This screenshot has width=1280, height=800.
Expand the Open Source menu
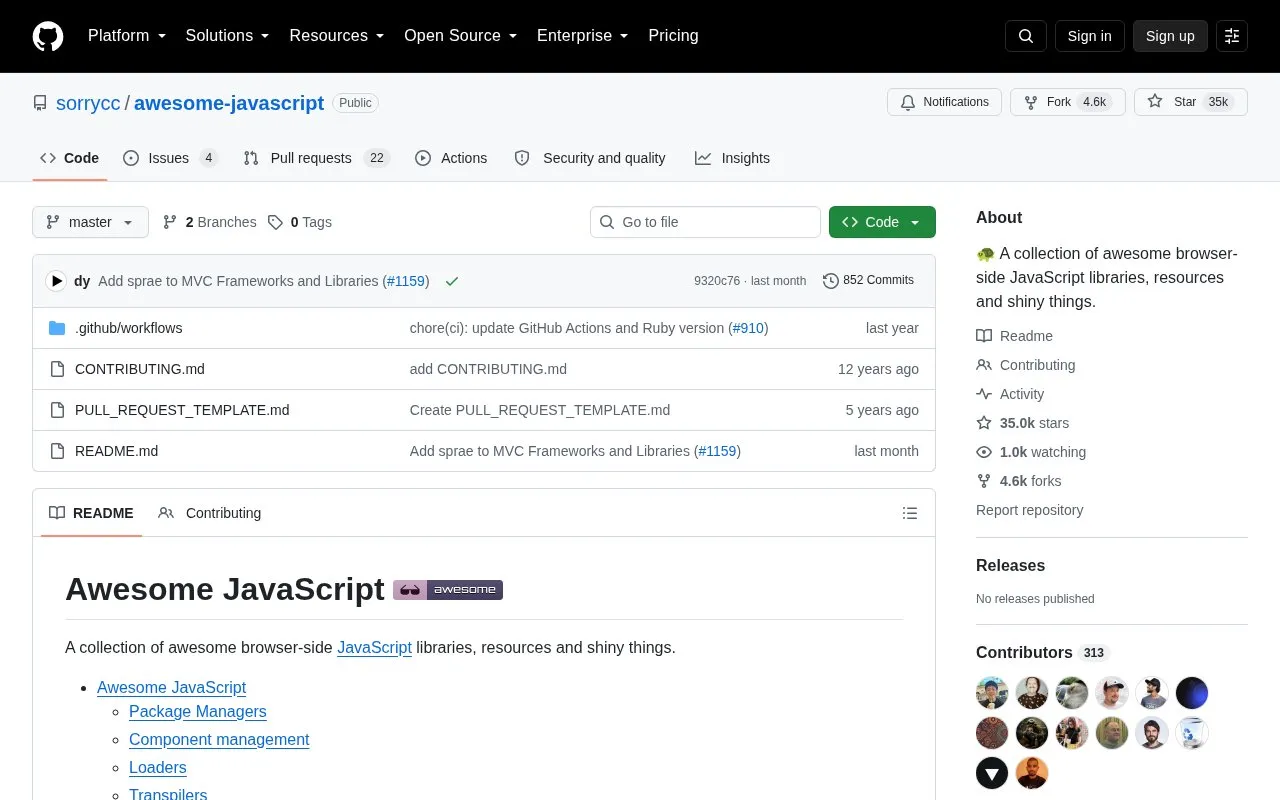coord(461,36)
